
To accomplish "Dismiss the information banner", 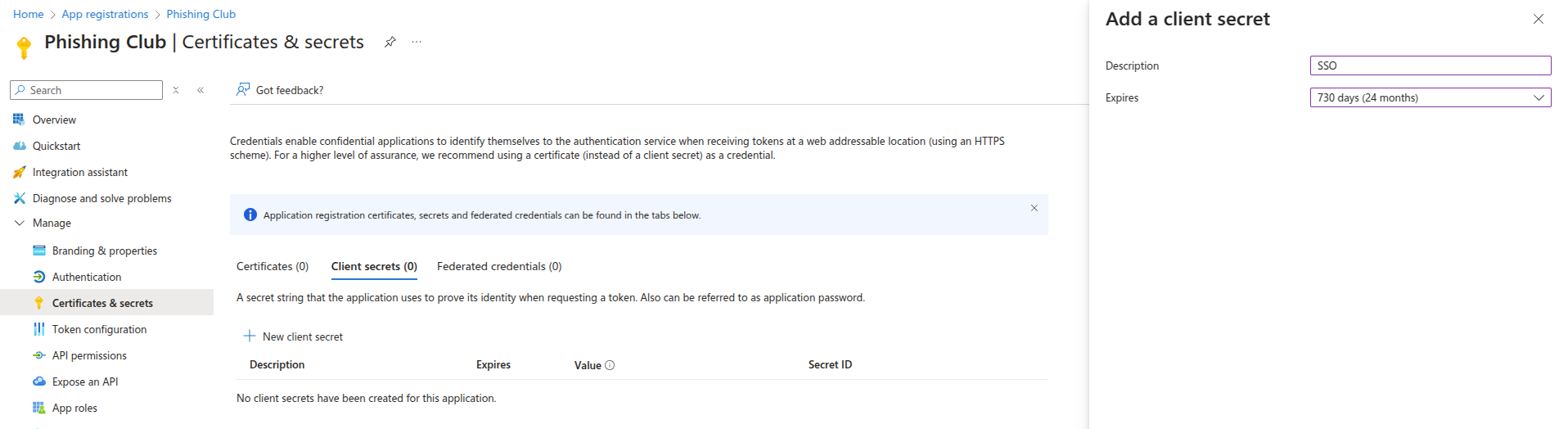I will (x=1034, y=208).
